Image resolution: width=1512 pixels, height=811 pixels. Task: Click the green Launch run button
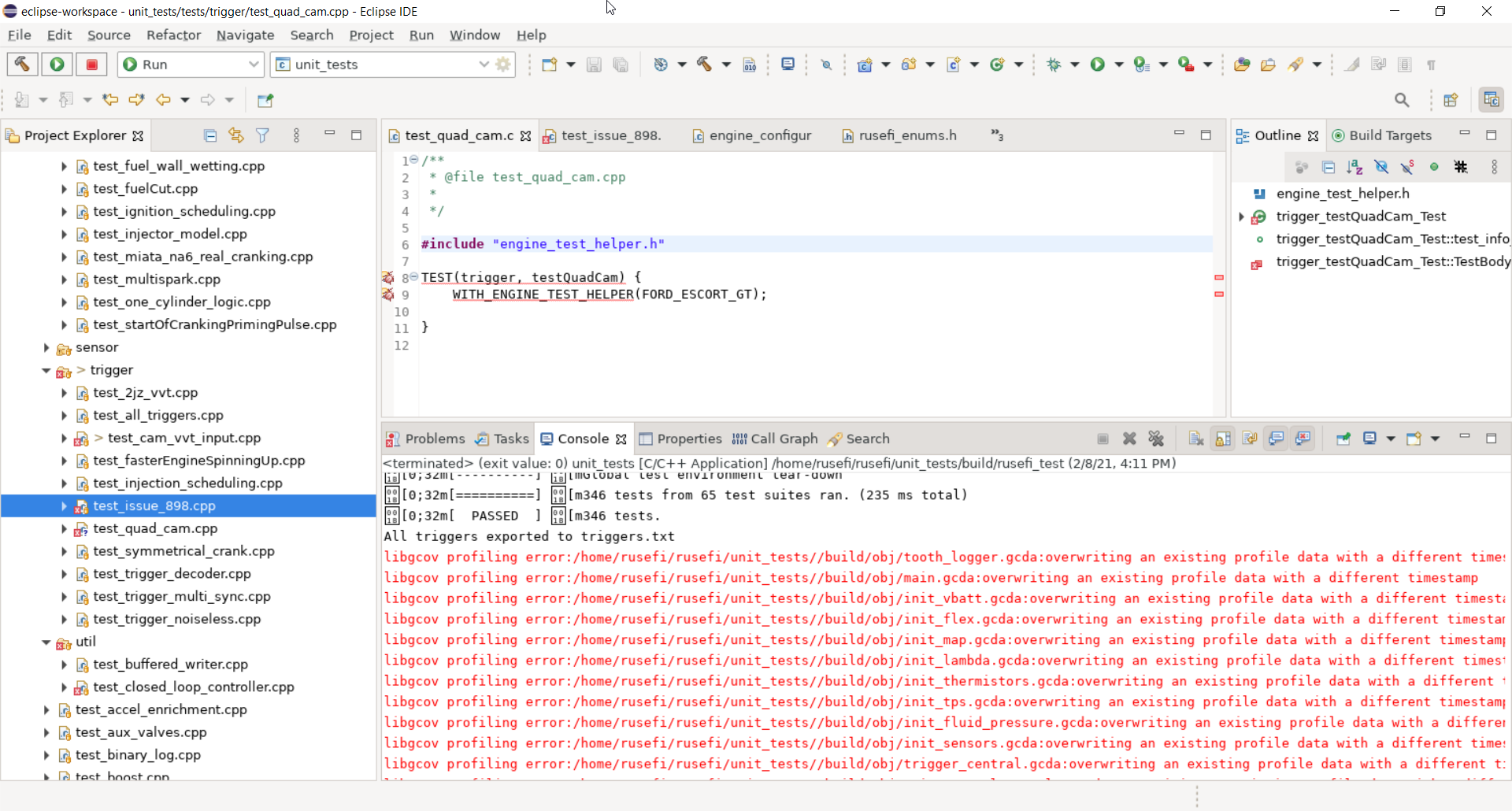pos(57,65)
